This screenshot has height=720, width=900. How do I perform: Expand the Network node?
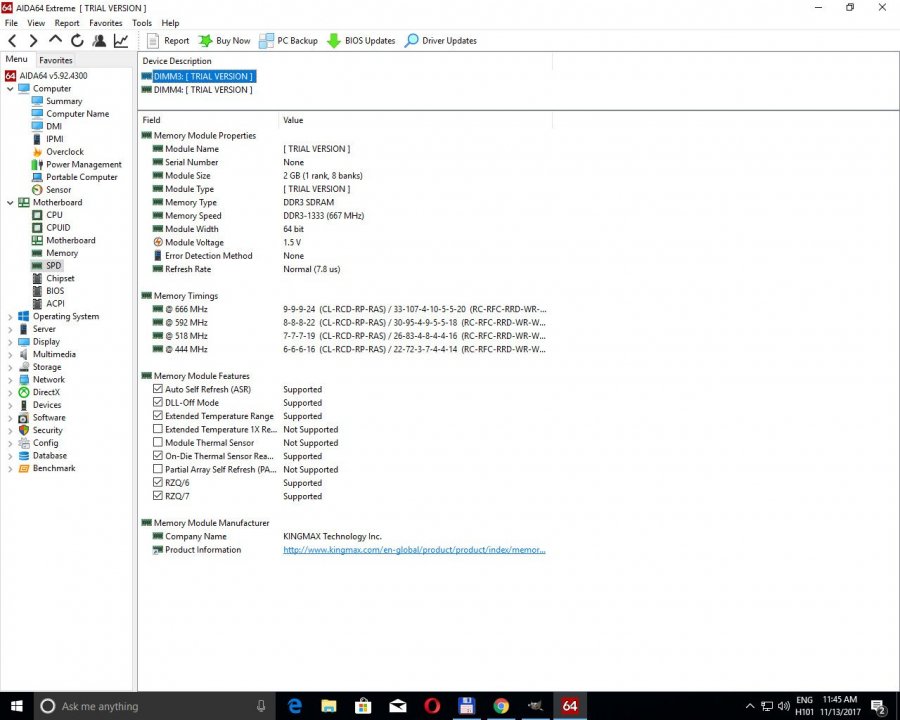tap(10, 380)
